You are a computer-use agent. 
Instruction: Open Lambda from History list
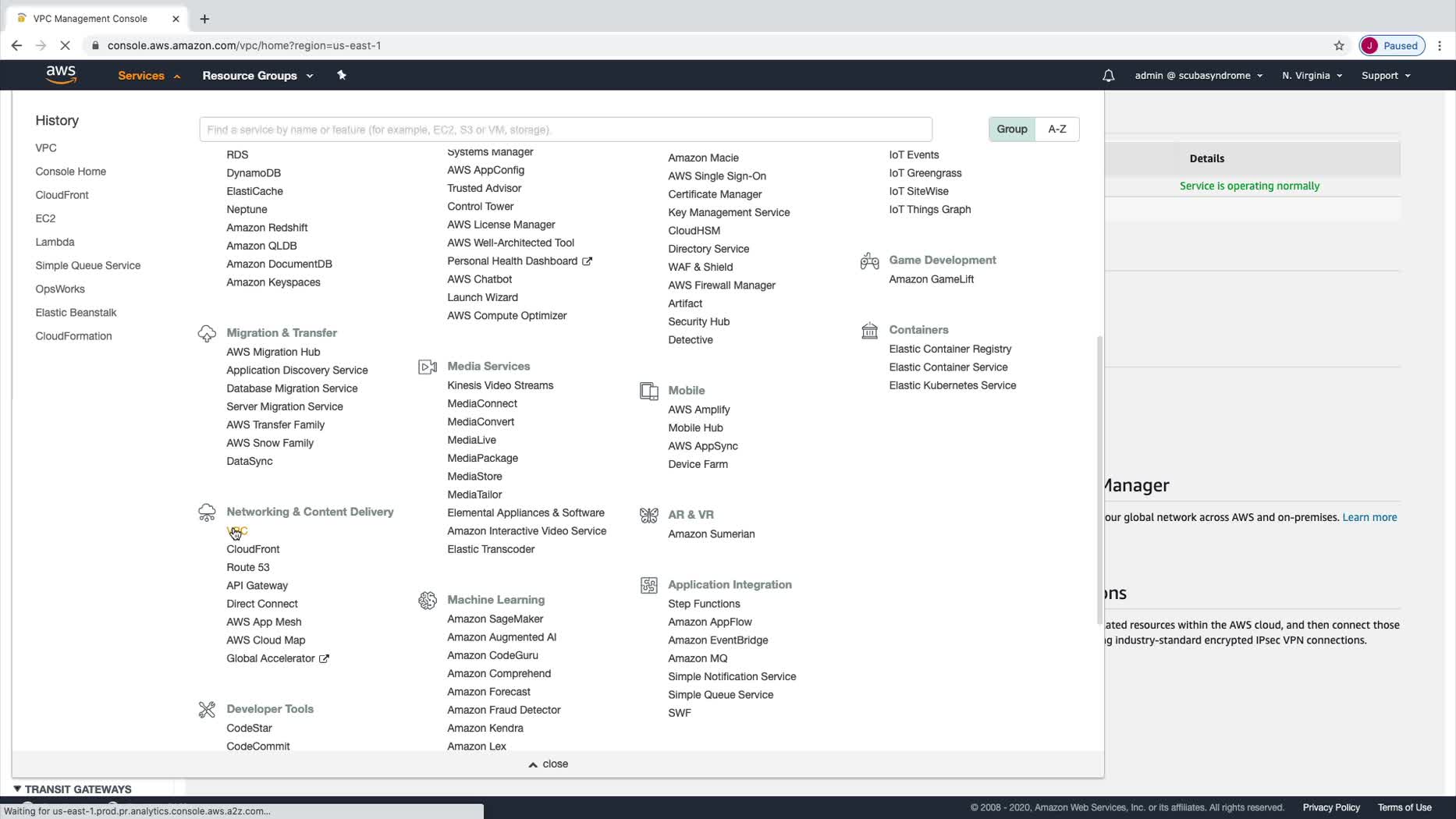click(x=55, y=242)
